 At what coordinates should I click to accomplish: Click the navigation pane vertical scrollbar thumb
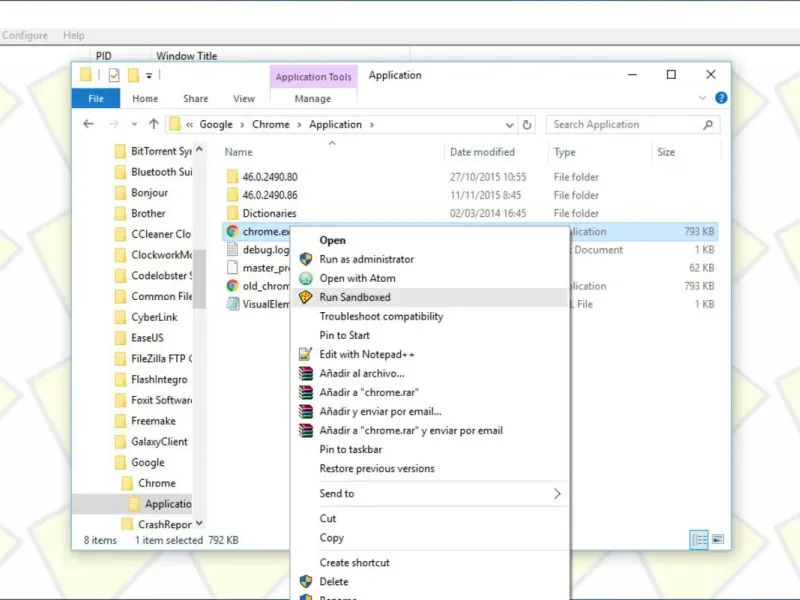coord(199,279)
